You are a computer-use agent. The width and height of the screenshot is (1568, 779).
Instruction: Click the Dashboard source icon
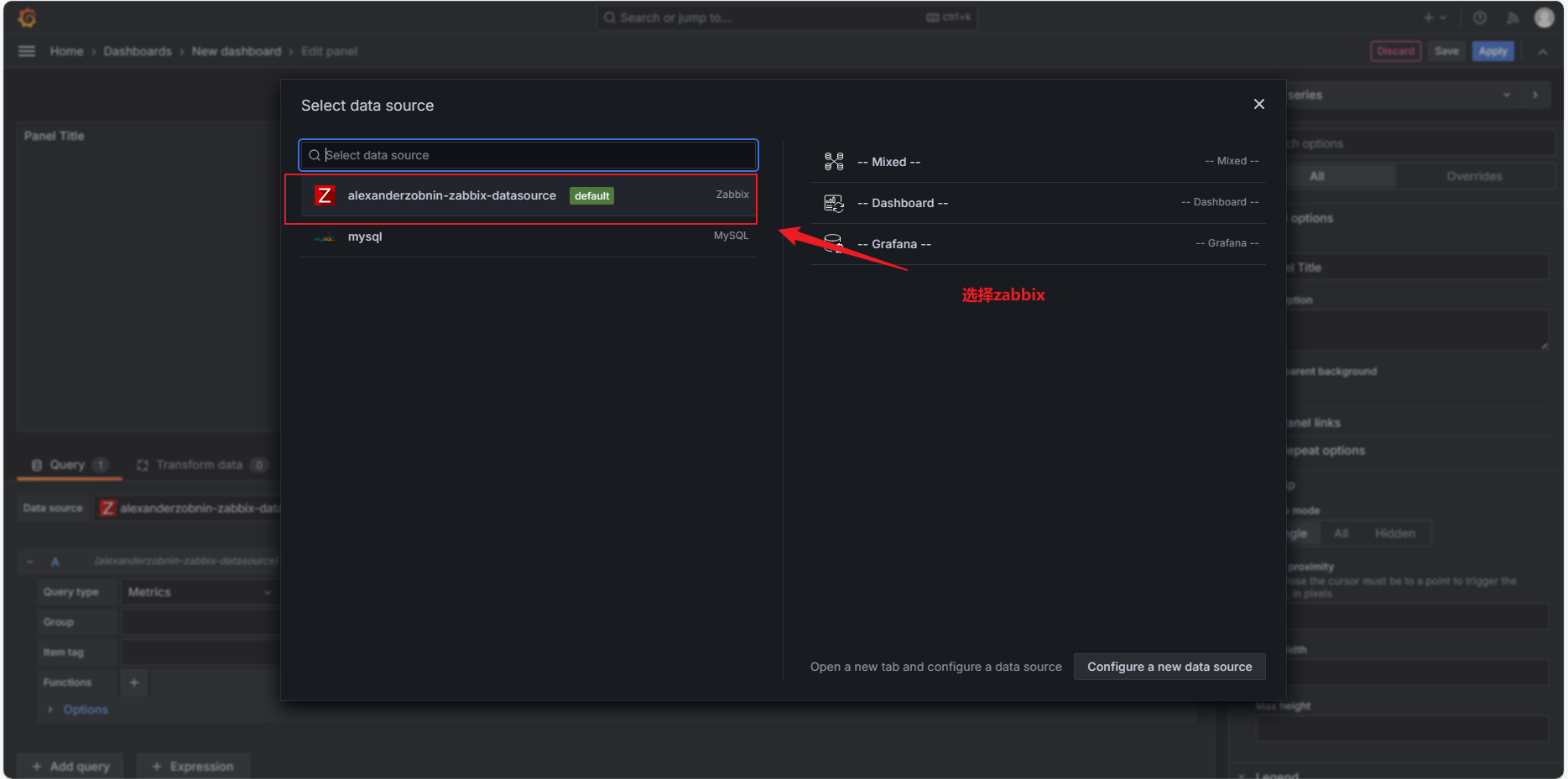click(x=834, y=203)
